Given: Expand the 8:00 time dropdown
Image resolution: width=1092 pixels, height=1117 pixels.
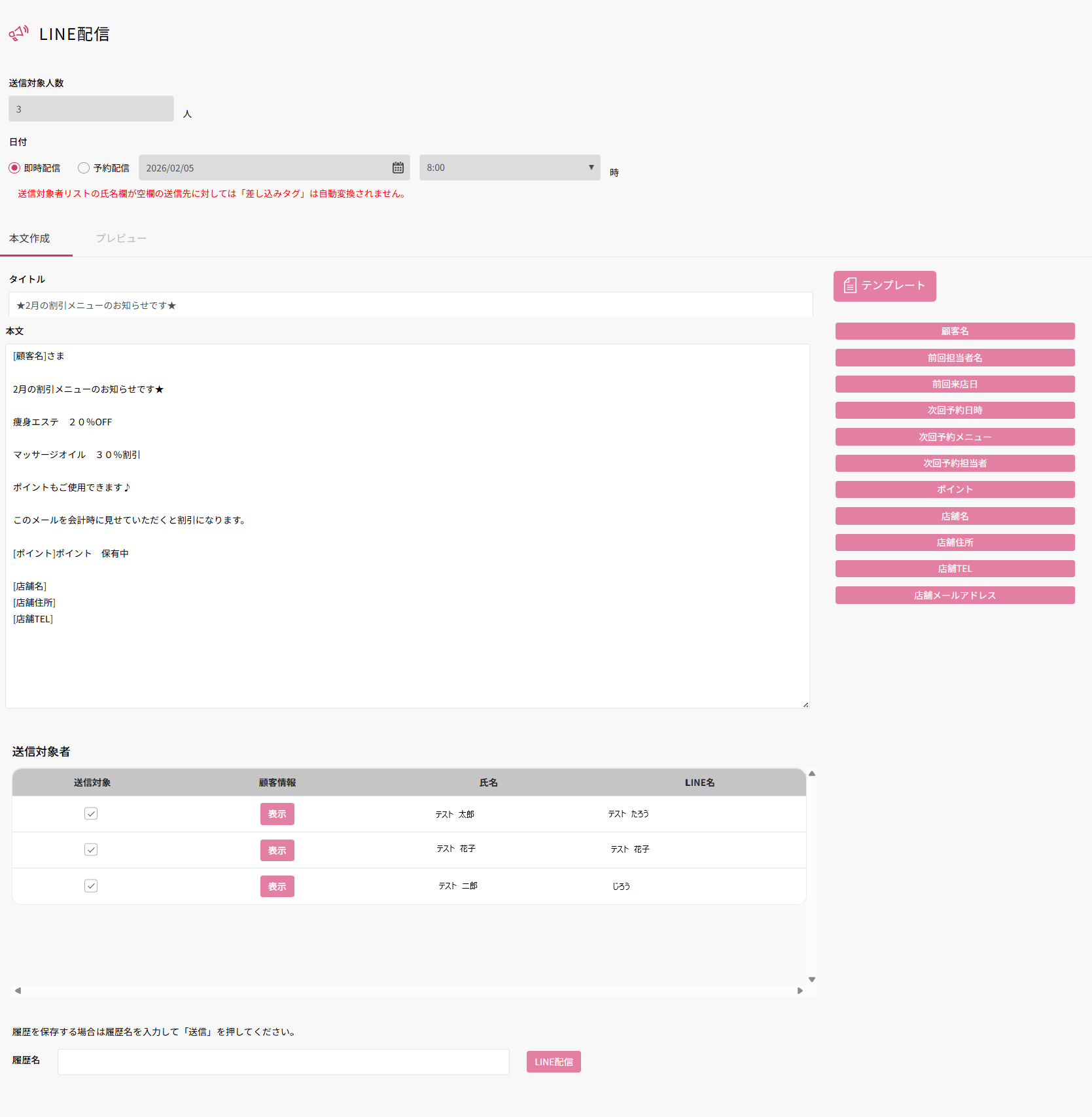Looking at the screenshot, I should tap(509, 168).
